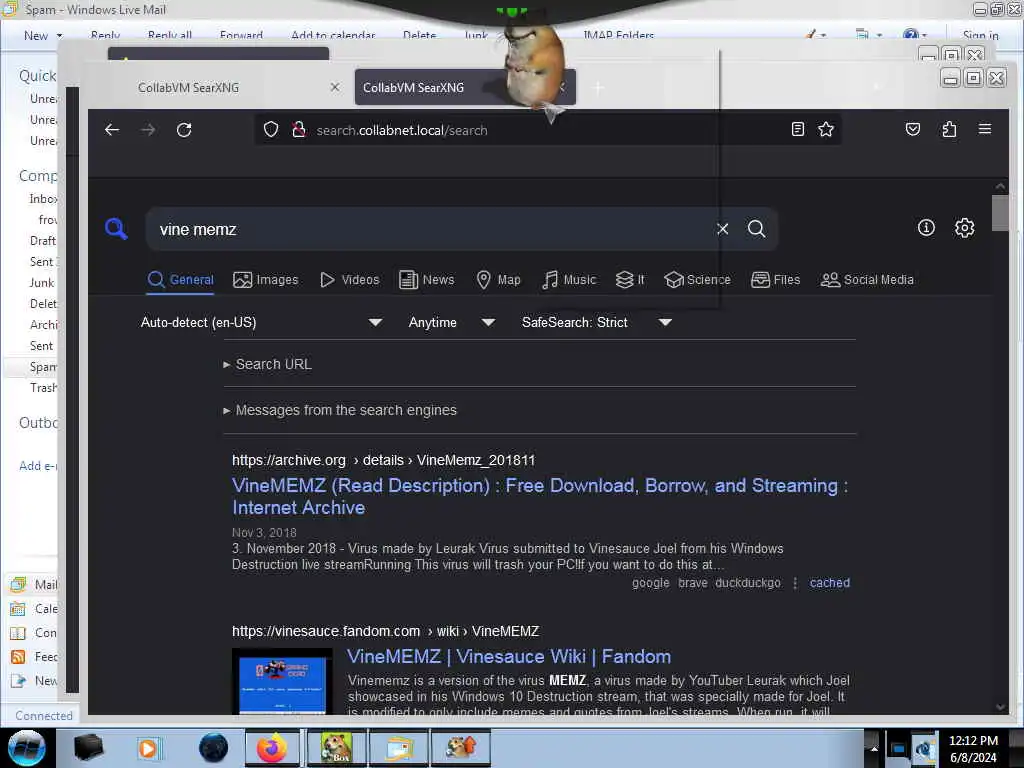Viewport: 1024px width, 768px height.
Task: Open the media player taskbar icon
Action: click(x=148, y=748)
